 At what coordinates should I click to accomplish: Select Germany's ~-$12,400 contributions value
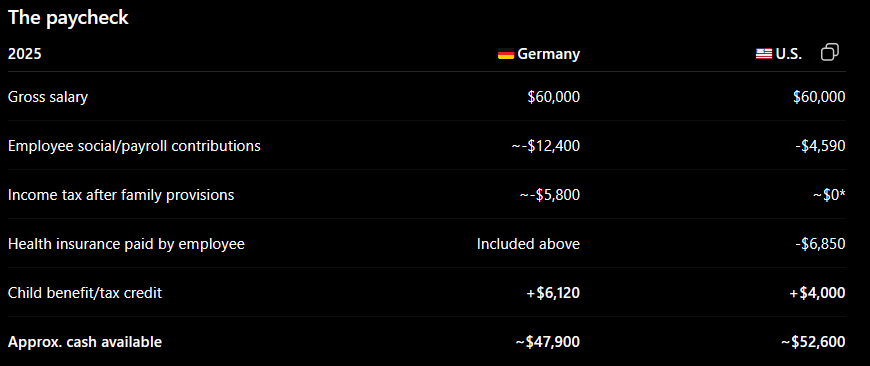click(545, 146)
